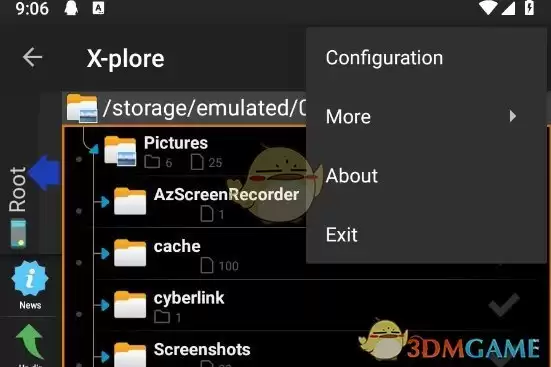
Task: Open the Screenshots folder entry
Action: tap(202, 349)
